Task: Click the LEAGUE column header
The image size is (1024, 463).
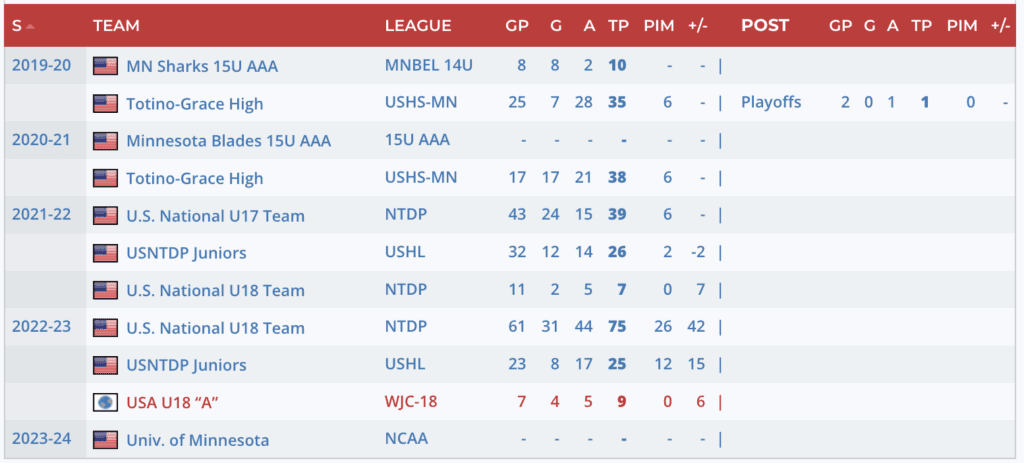Action: pyautogui.click(x=418, y=26)
